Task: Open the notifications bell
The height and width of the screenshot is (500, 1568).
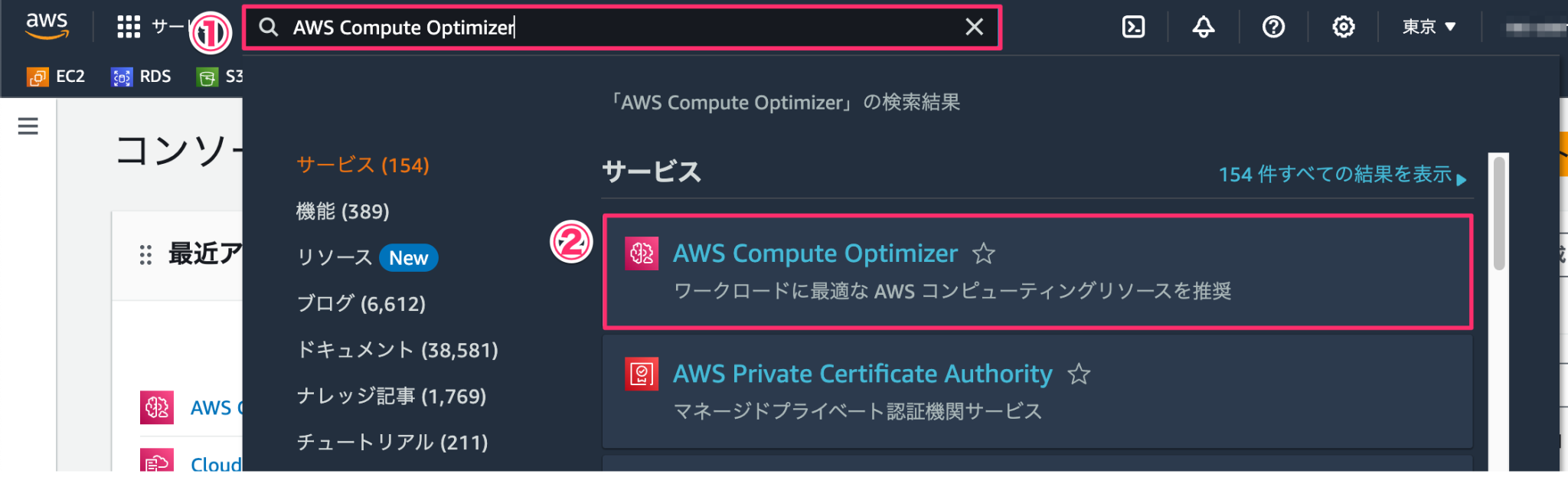Action: [1202, 27]
